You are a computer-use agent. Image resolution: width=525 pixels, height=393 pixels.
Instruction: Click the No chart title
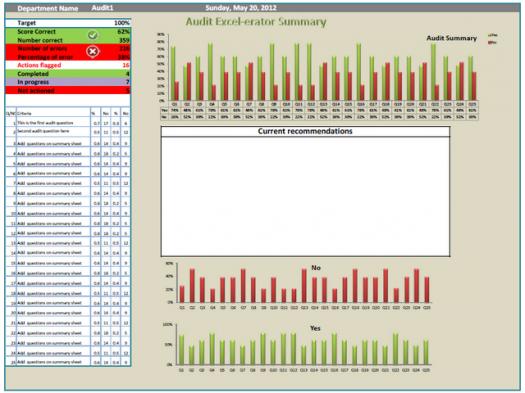pyautogui.click(x=316, y=268)
